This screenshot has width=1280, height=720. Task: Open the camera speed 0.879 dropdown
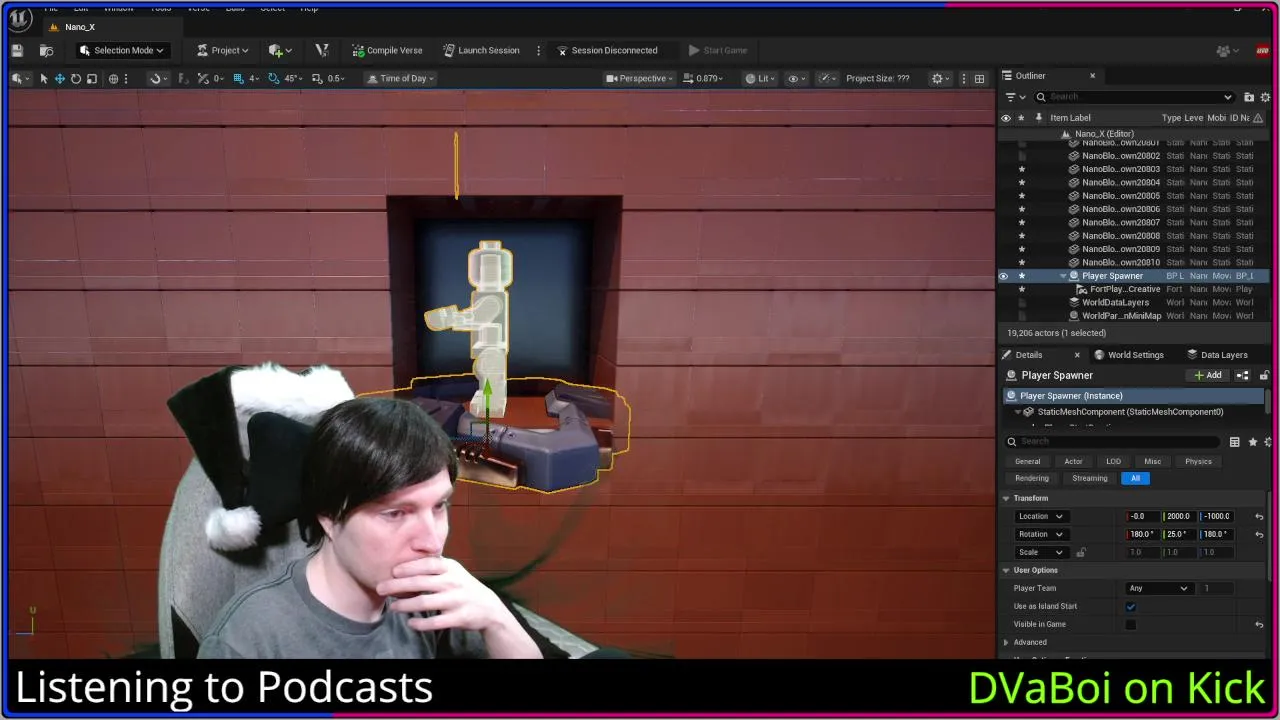tap(703, 78)
